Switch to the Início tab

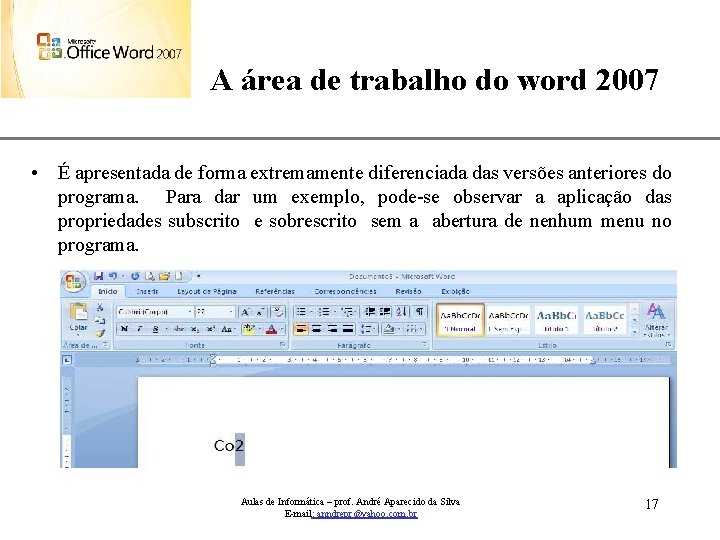click(108, 292)
